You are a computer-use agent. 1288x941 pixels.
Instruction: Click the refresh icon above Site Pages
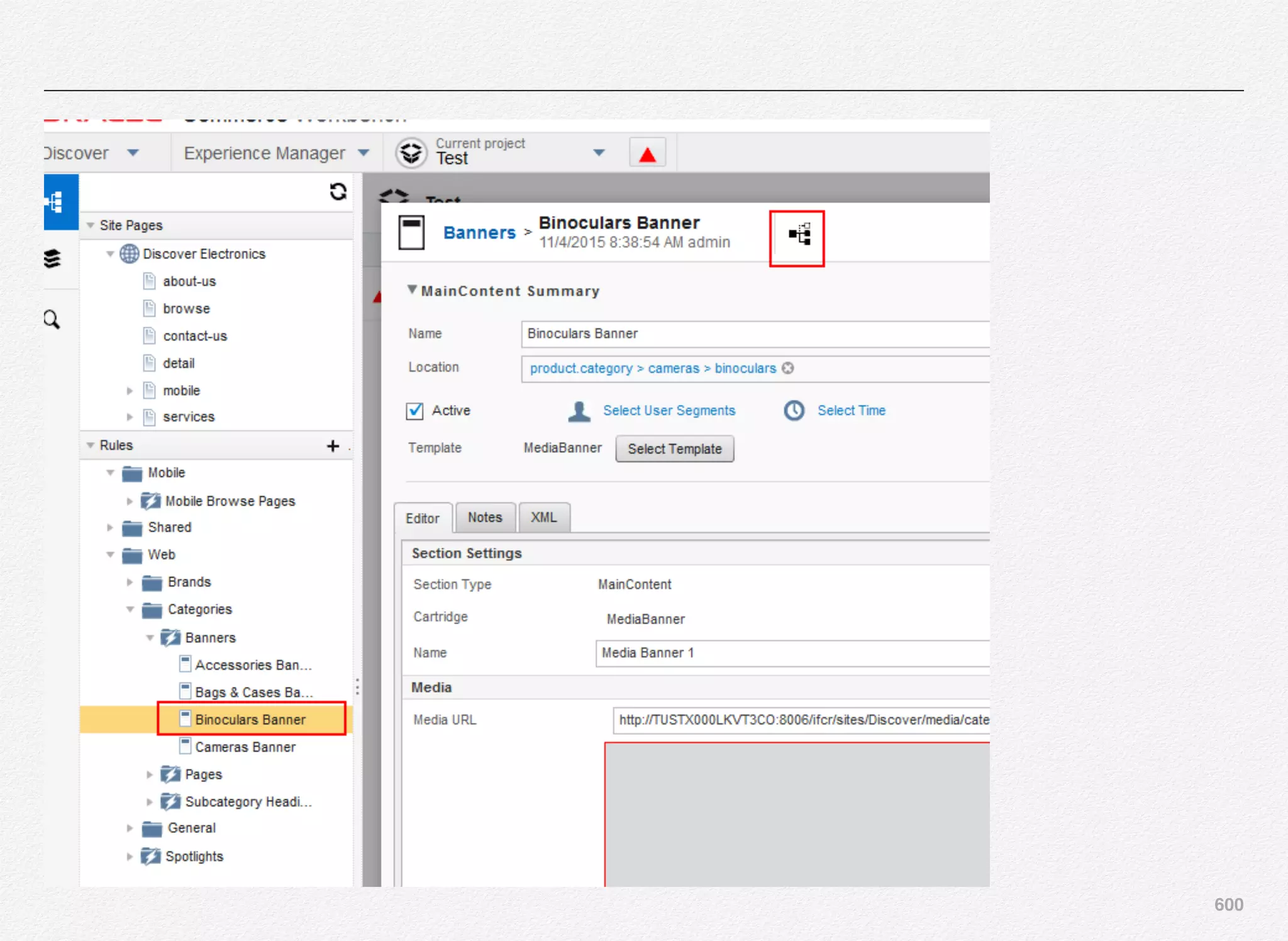coord(338,191)
